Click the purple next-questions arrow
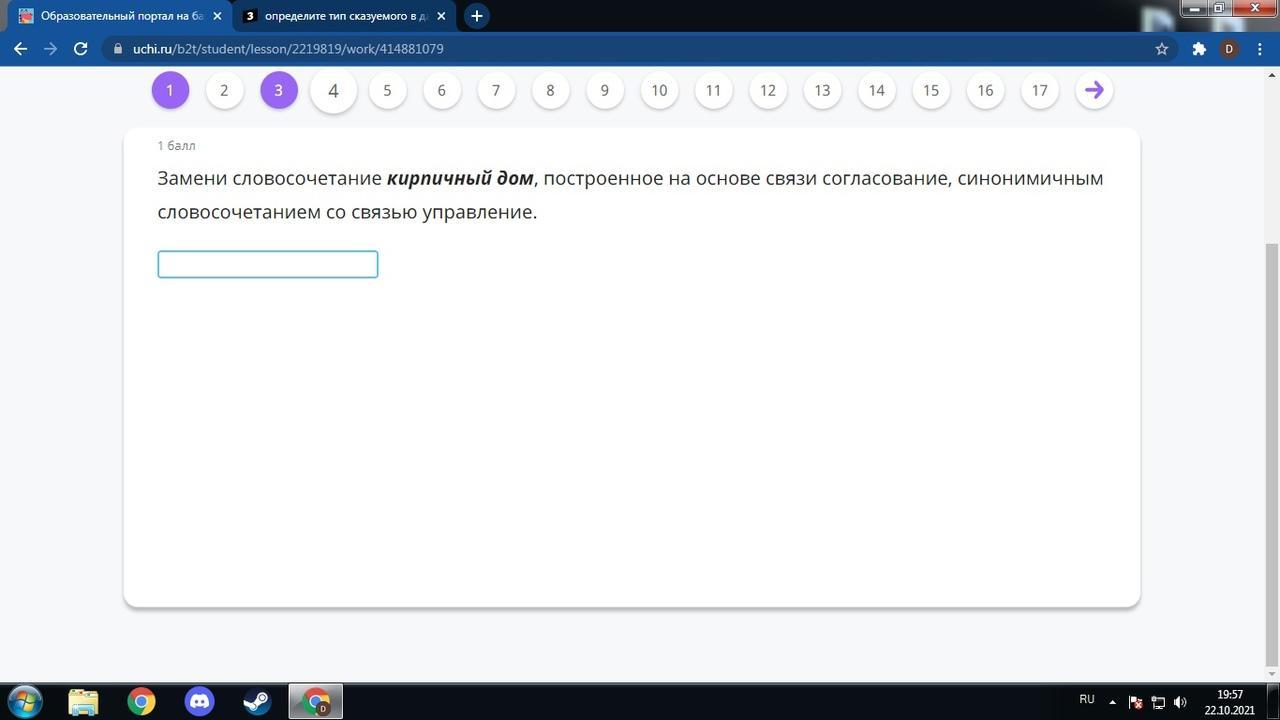 tap(1094, 90)
